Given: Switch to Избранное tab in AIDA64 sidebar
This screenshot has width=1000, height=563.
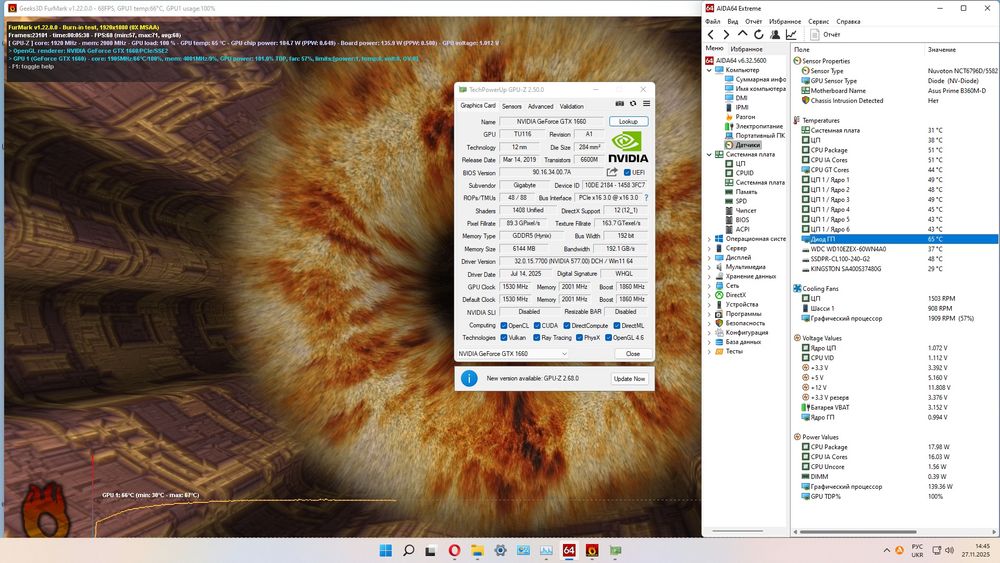Looking at the screenshot, I should tap(746, 49).
